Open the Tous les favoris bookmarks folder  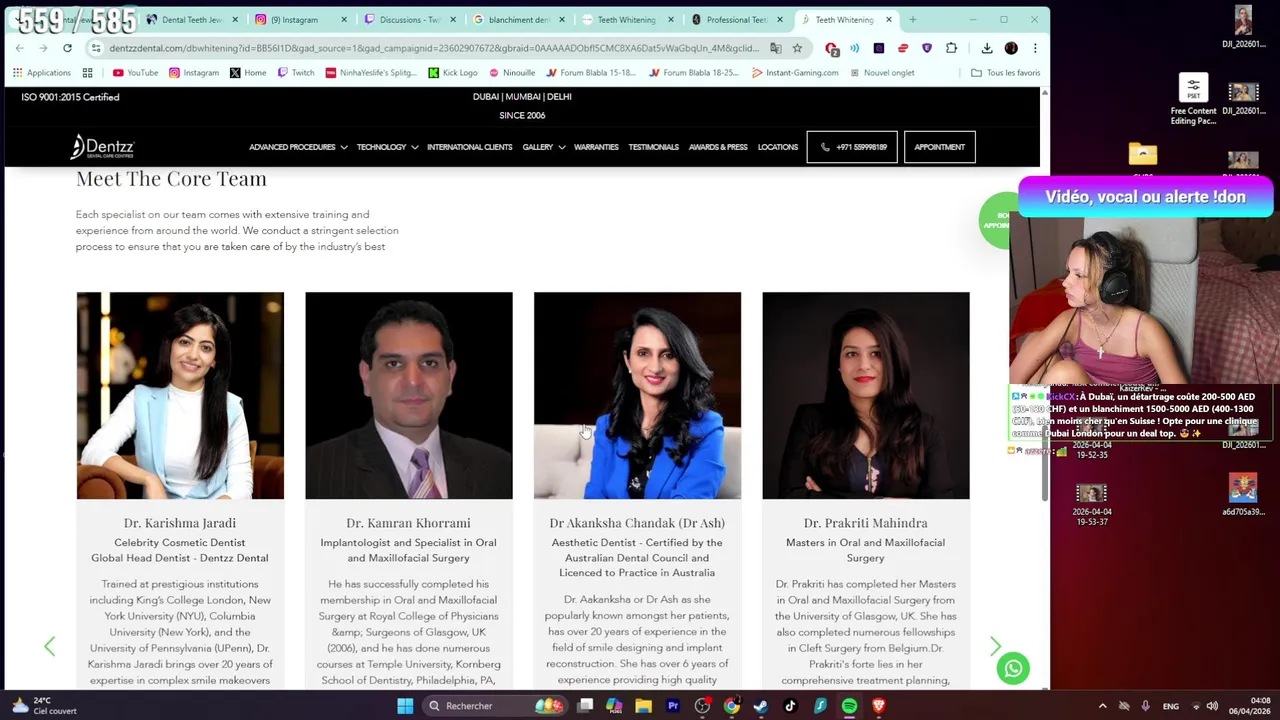coord(1006,73)
